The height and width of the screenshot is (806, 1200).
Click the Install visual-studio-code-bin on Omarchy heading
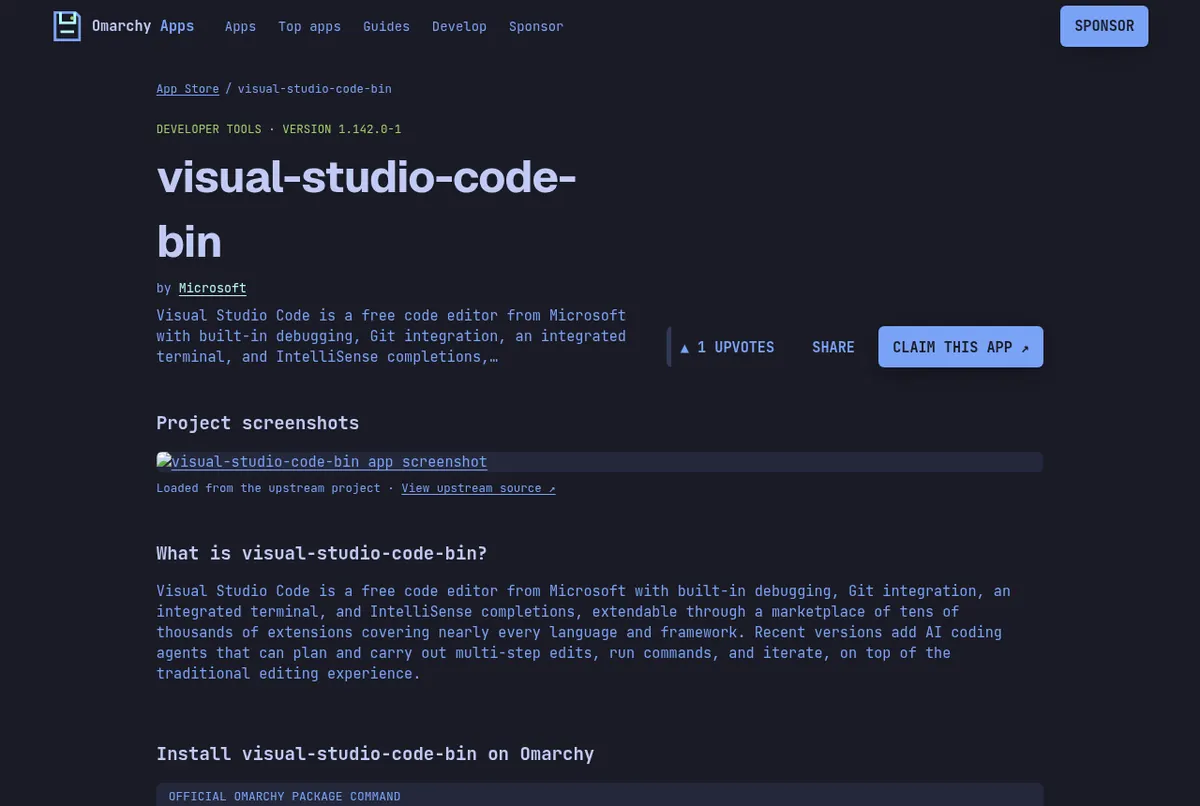(375, 754)
